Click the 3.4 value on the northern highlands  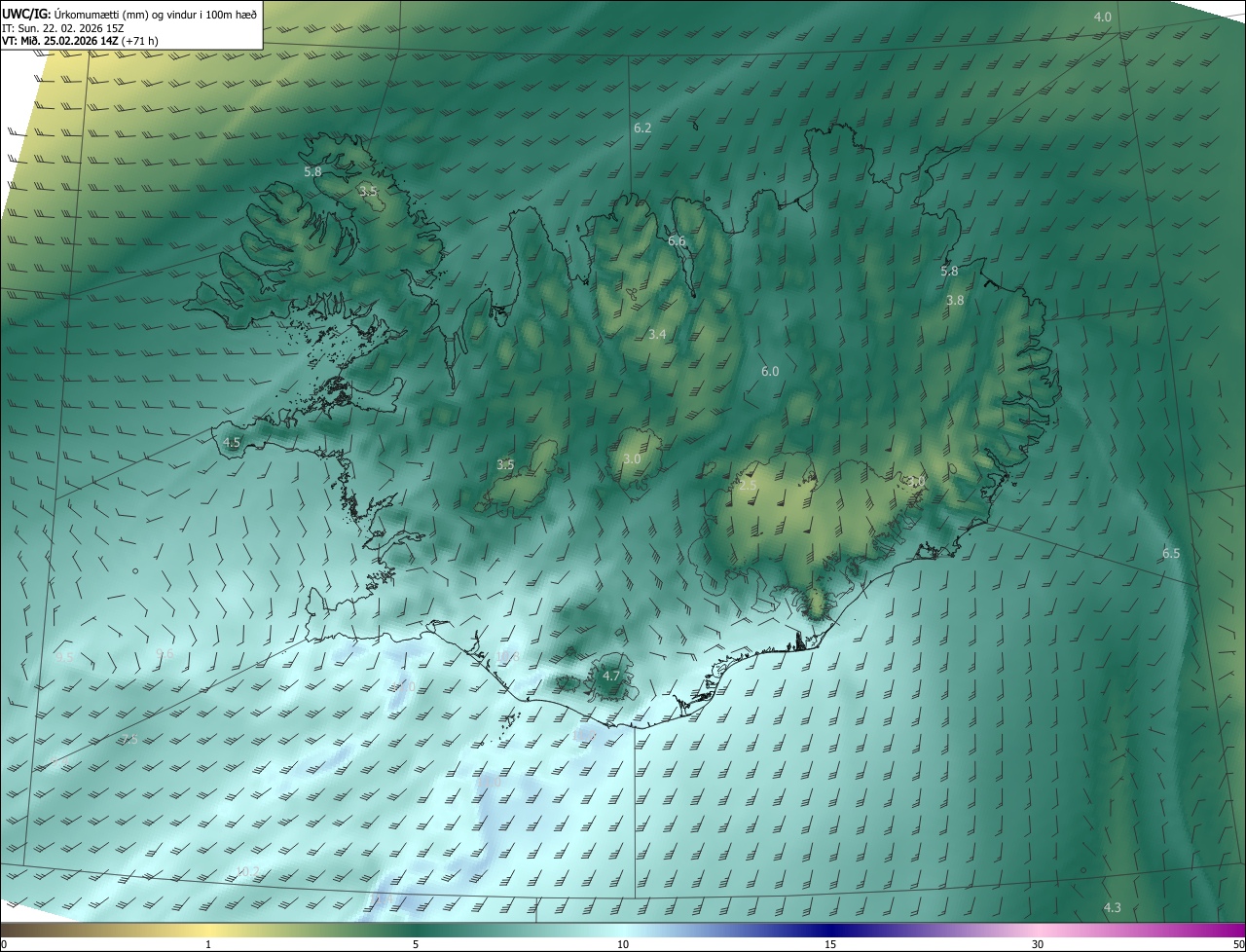[657, 335]
